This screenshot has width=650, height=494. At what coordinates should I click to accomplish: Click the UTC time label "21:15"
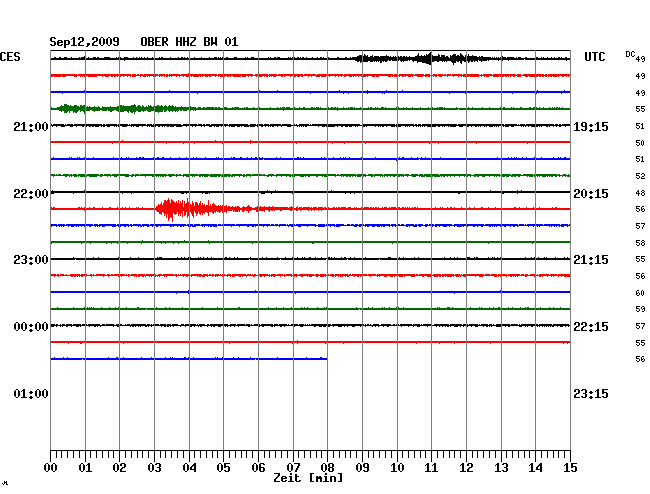[591, 260]
